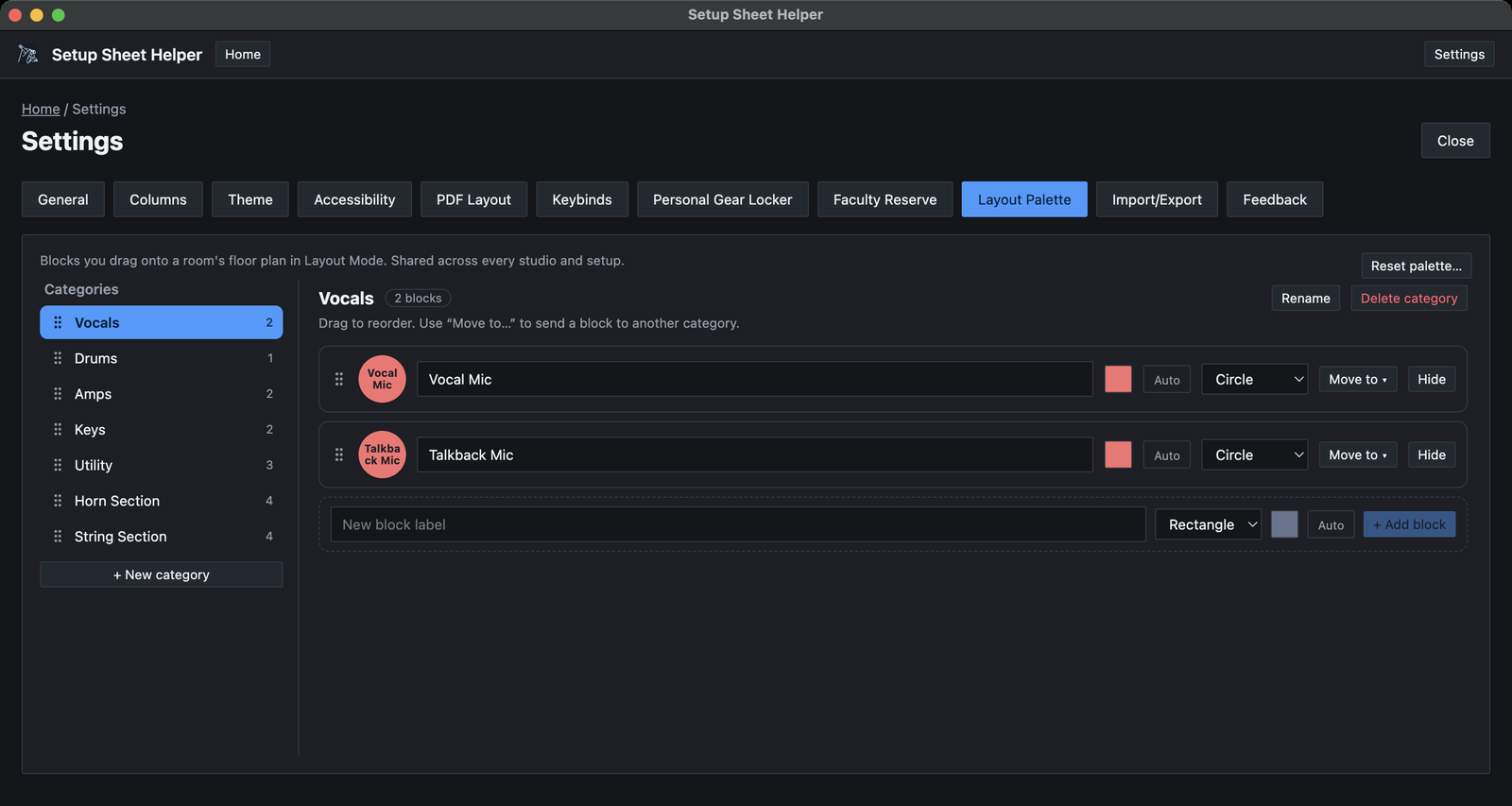The height and width of the screenshot is (806, 1512).
Task: Pick the color swatch for Talkback Mic
Action: 1118,454
